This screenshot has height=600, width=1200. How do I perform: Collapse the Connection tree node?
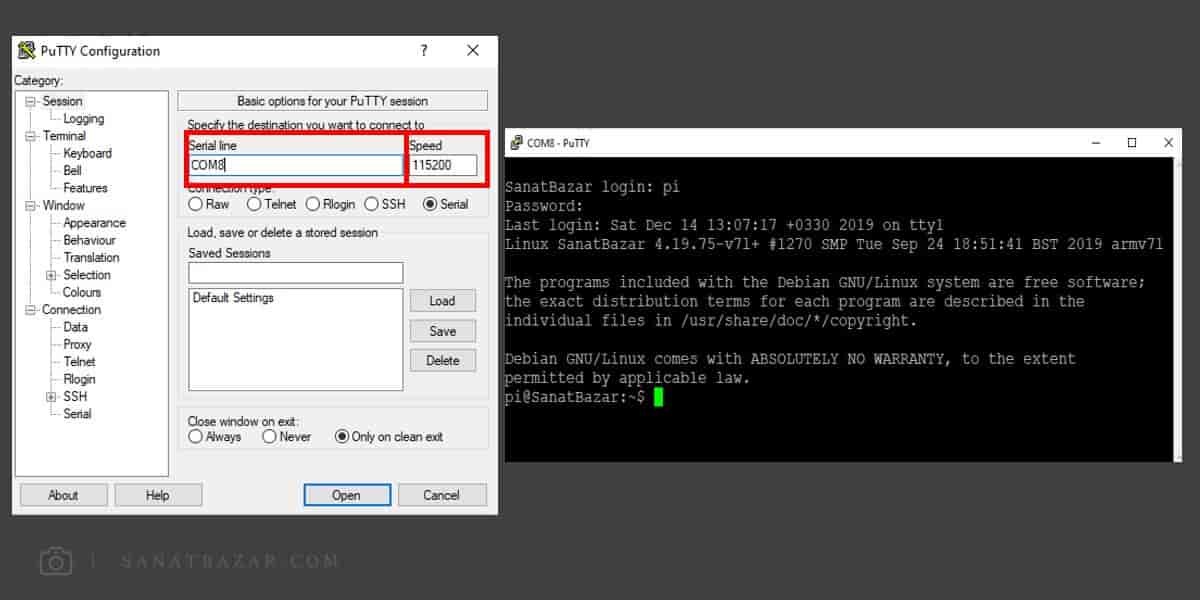[31, 310]
